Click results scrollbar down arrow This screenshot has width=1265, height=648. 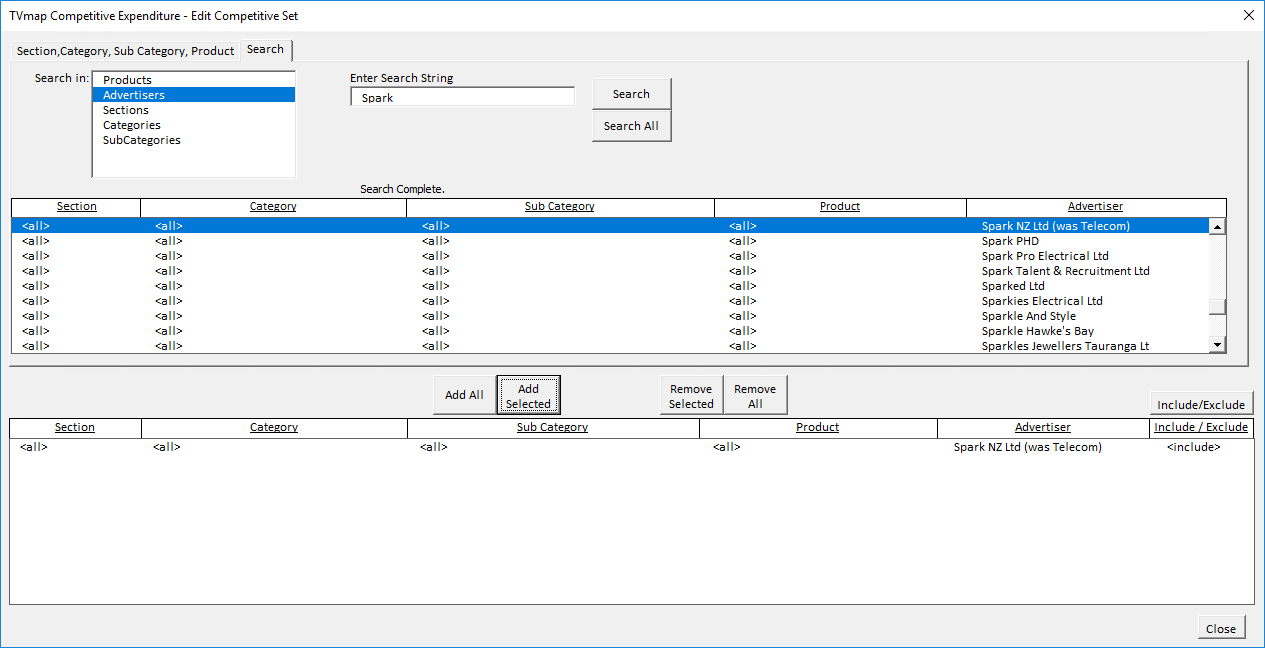pos(1217,344)
